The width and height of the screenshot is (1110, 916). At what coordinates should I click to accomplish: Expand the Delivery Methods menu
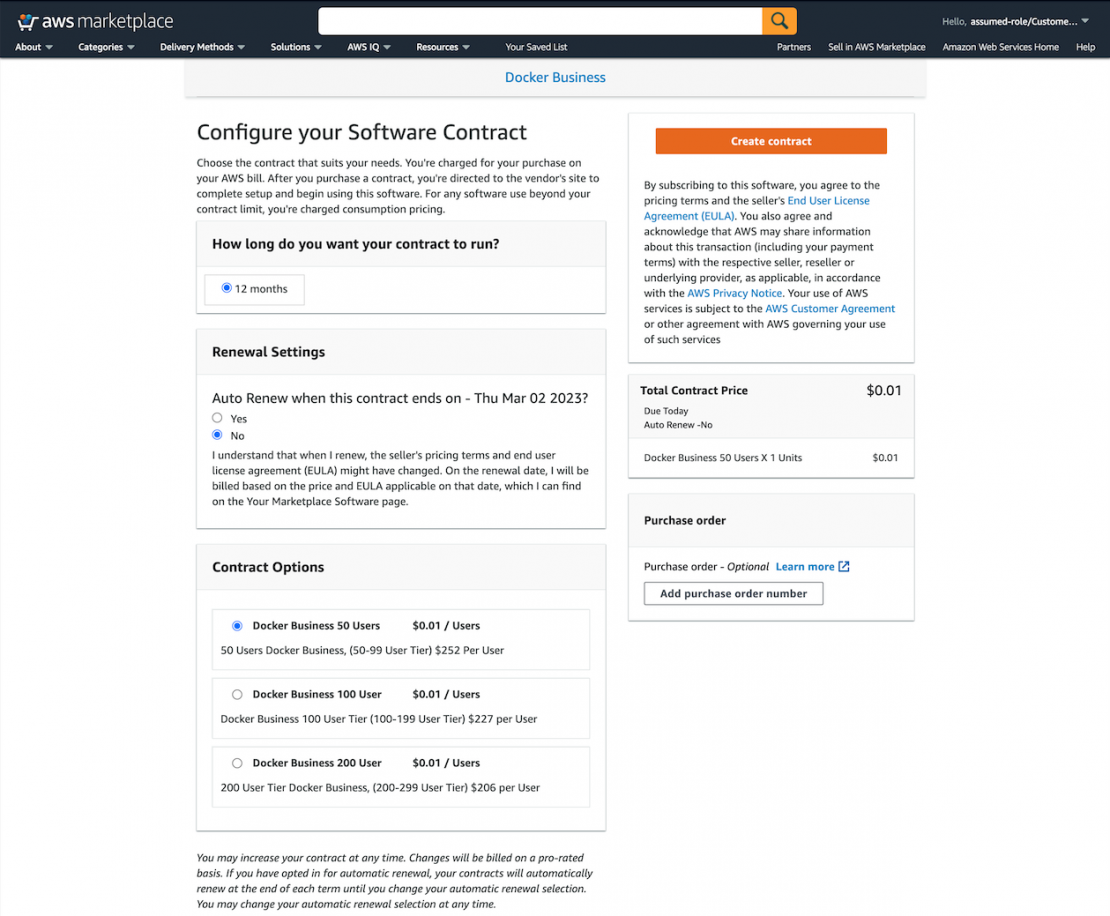pos(202,47)
